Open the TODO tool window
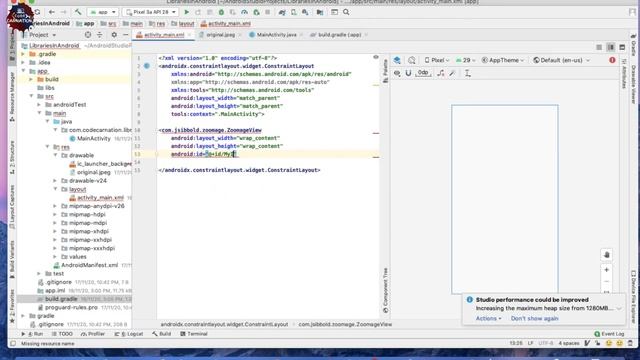The height and width of the screenshot is (360, 640). point(62,334)
